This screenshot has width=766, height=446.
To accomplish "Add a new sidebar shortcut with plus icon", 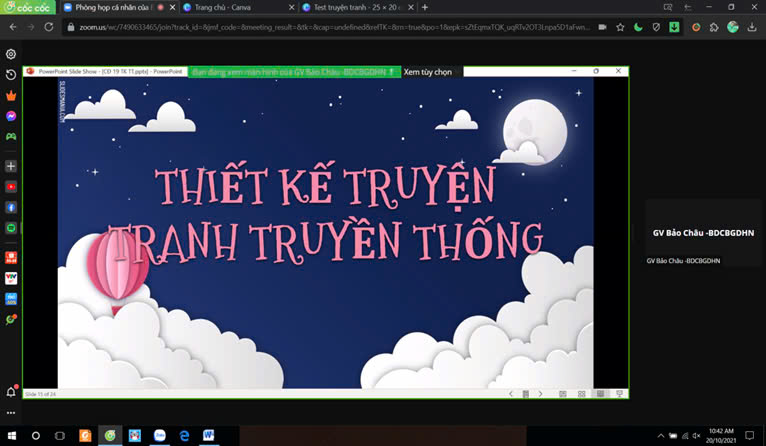I will [11, 166].
